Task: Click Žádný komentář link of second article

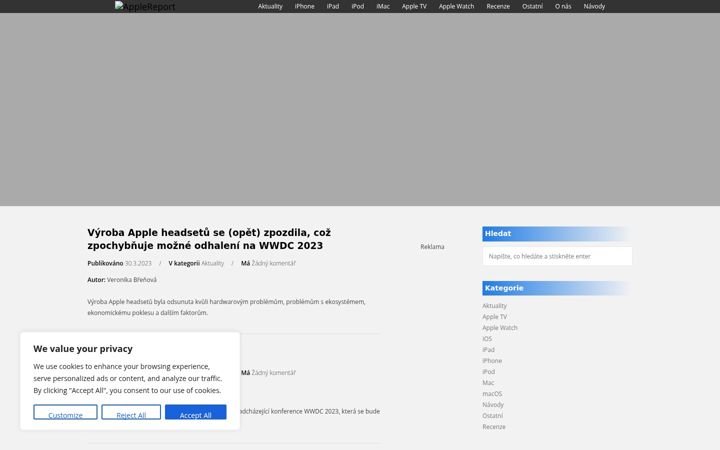Action: (274, 372)
